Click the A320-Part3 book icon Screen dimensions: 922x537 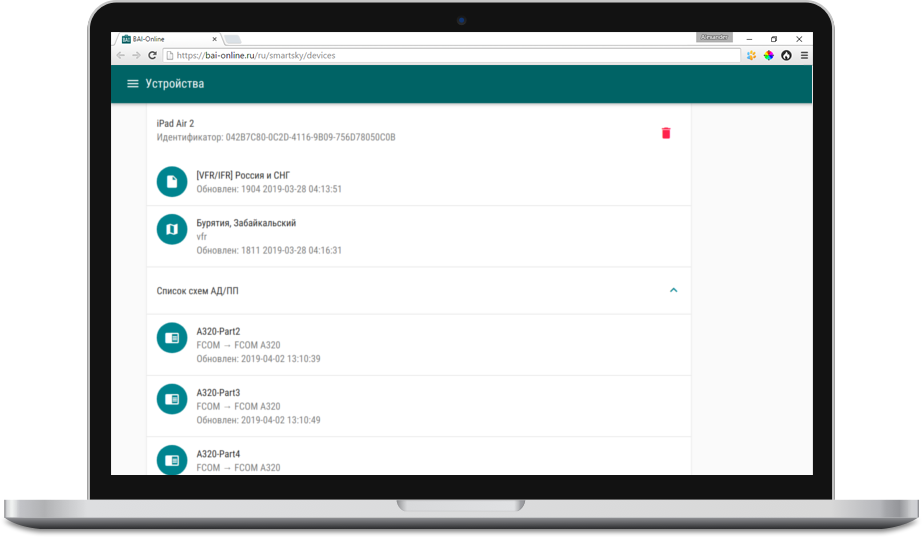172,399
